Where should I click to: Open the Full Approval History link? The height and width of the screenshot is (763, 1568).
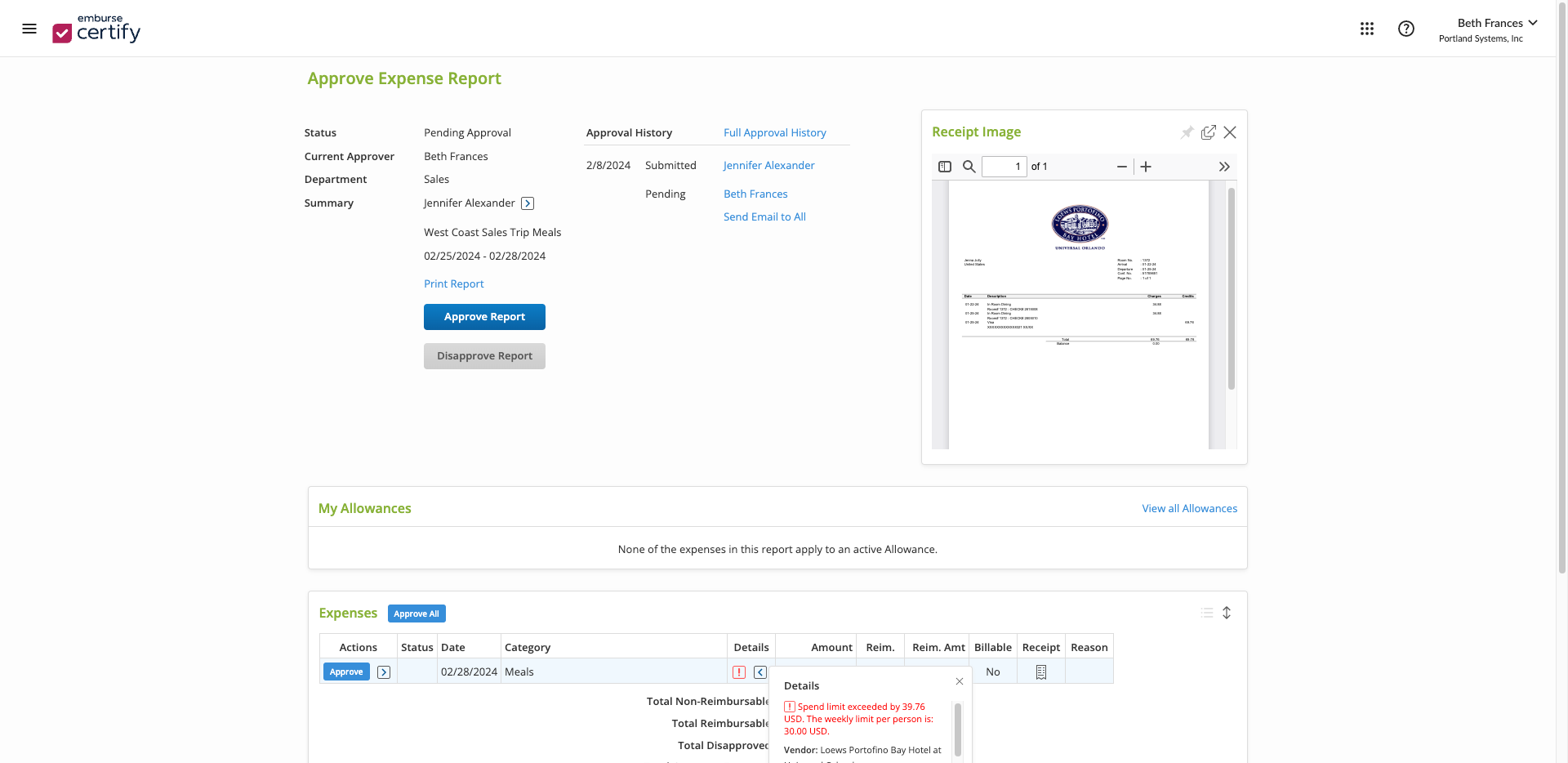point(774,132)
